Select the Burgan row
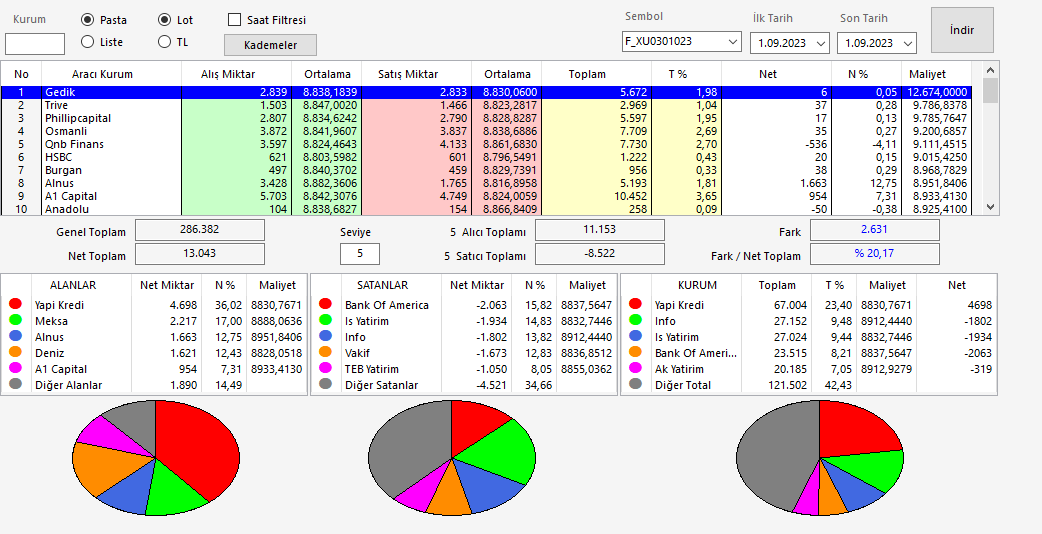 coord(485,170)
